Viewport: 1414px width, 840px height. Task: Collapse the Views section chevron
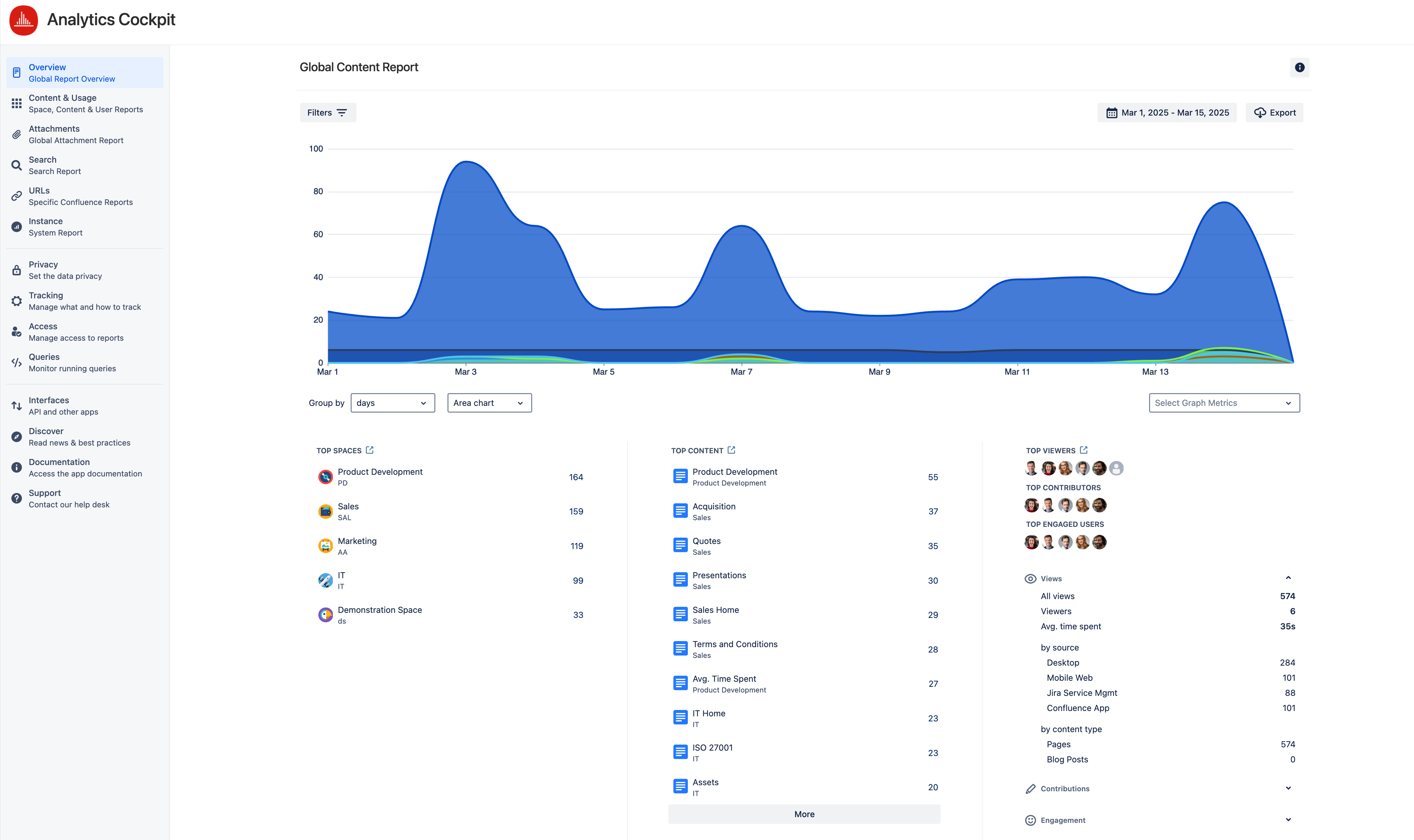tap(1288, 577)
